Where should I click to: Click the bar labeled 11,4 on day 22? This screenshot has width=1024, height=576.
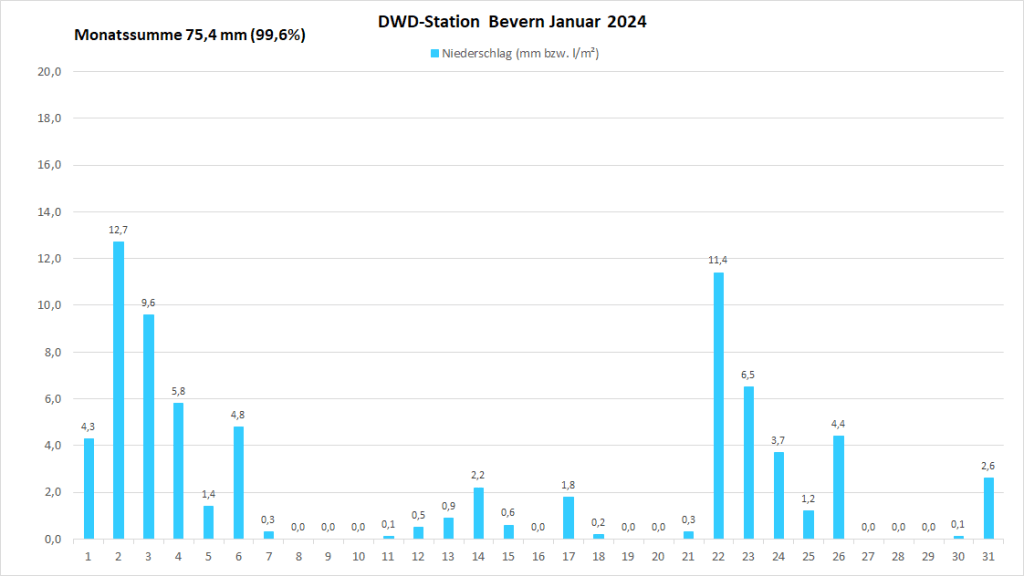click(718, 405)
